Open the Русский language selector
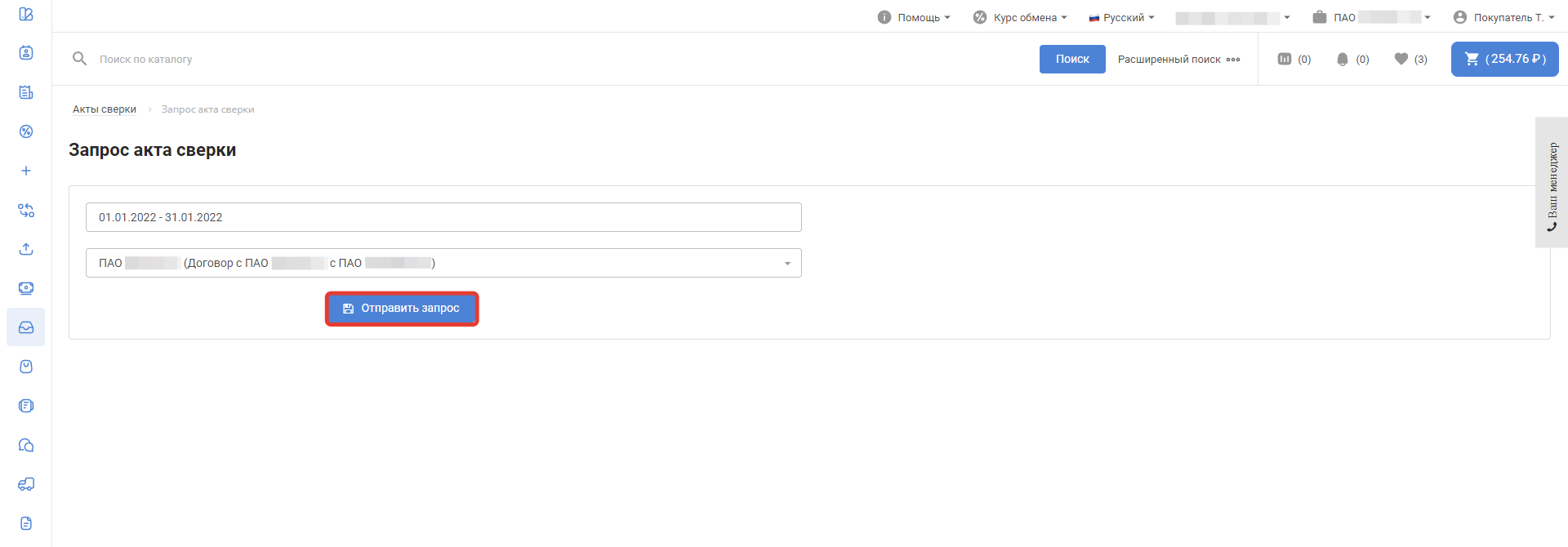This screenshot has height=547, width=1568. pos(1121,17)
